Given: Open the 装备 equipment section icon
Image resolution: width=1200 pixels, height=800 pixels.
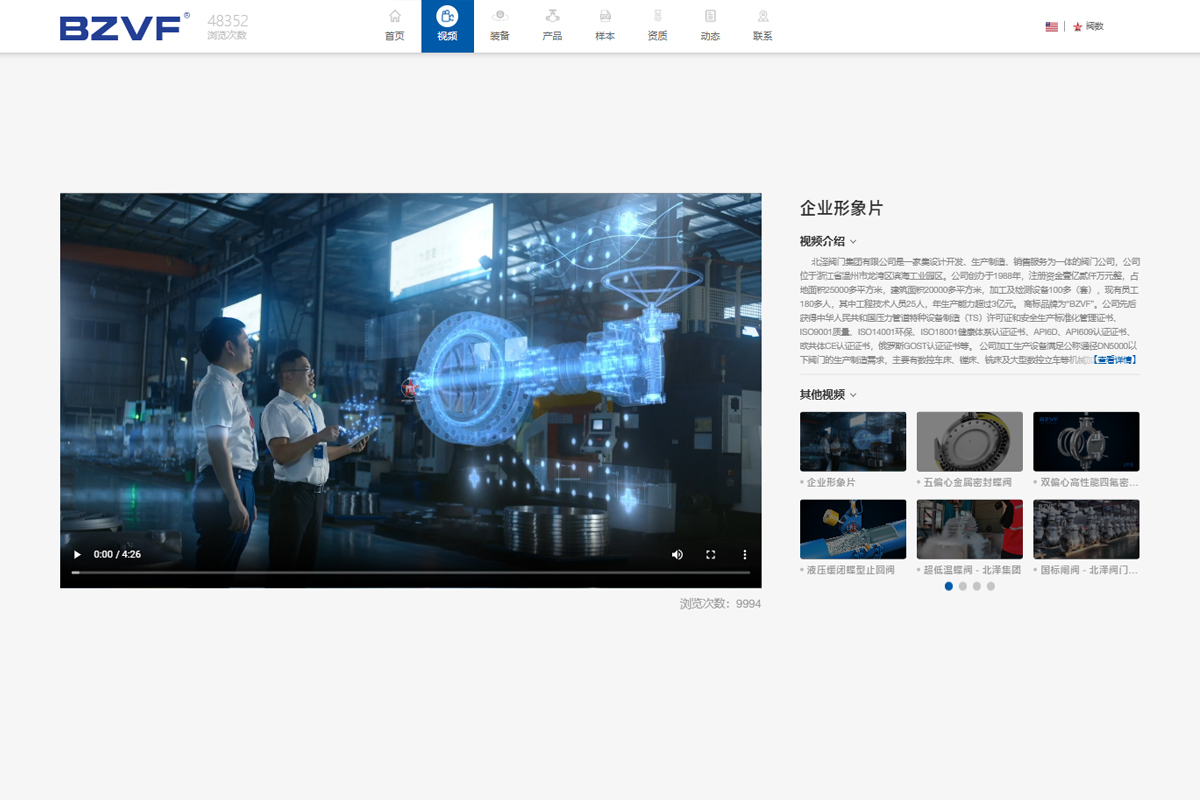Looking at the screenshot, I should pos(499,17).
